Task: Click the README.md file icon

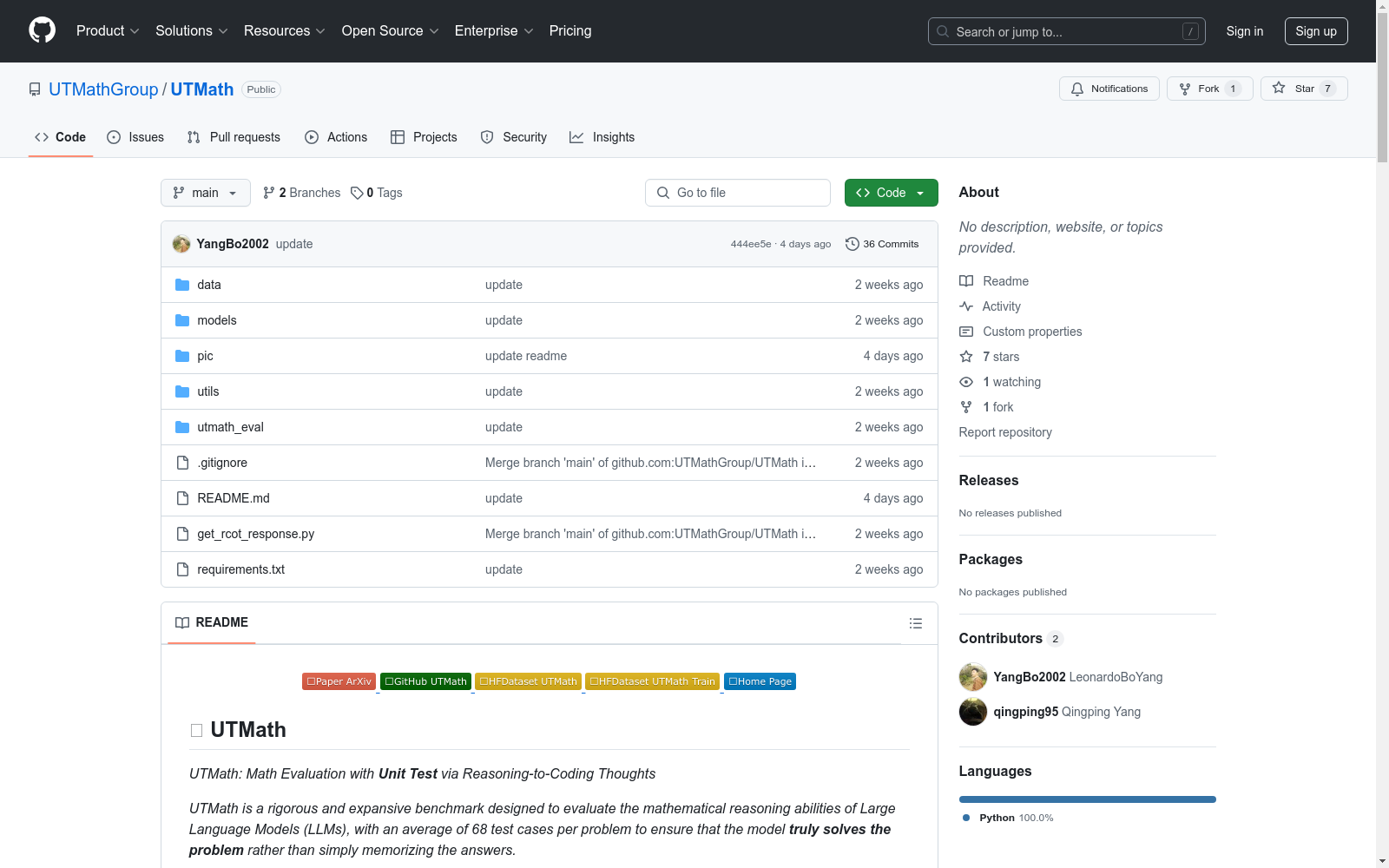Action: point(182,498)
